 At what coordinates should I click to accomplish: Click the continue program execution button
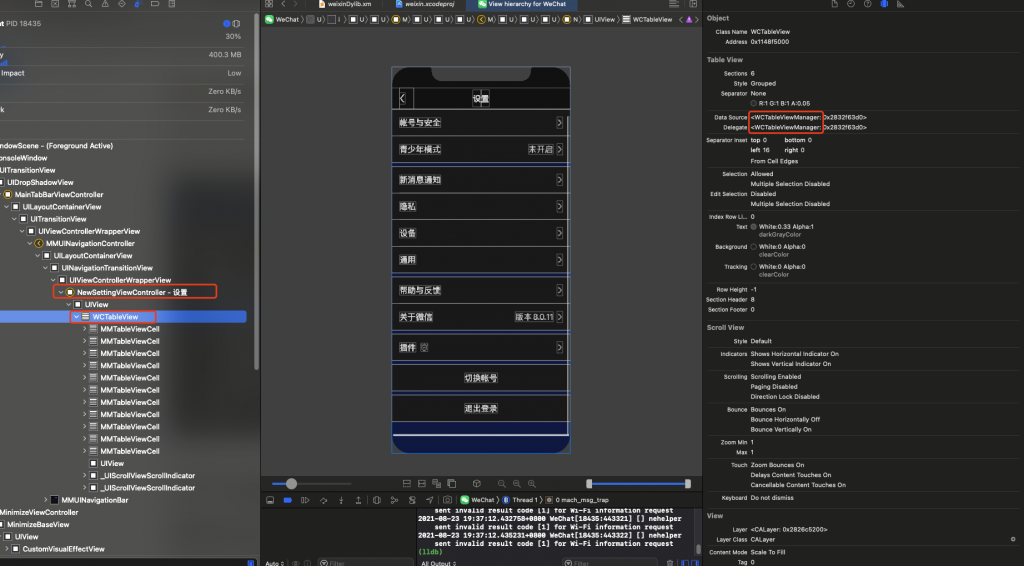tap(307, 499)
